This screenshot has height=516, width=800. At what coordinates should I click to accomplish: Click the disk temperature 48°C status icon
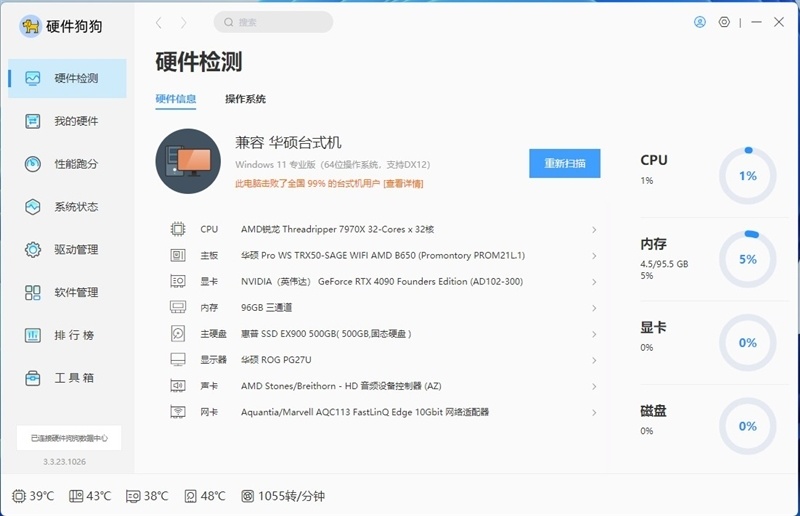pos(190,496)
